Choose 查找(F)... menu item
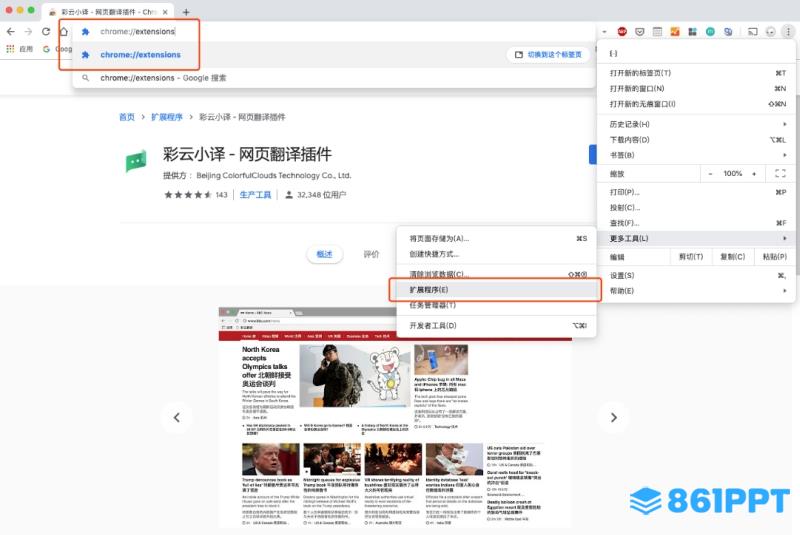 pyautogui.click(x=697, y=223)
